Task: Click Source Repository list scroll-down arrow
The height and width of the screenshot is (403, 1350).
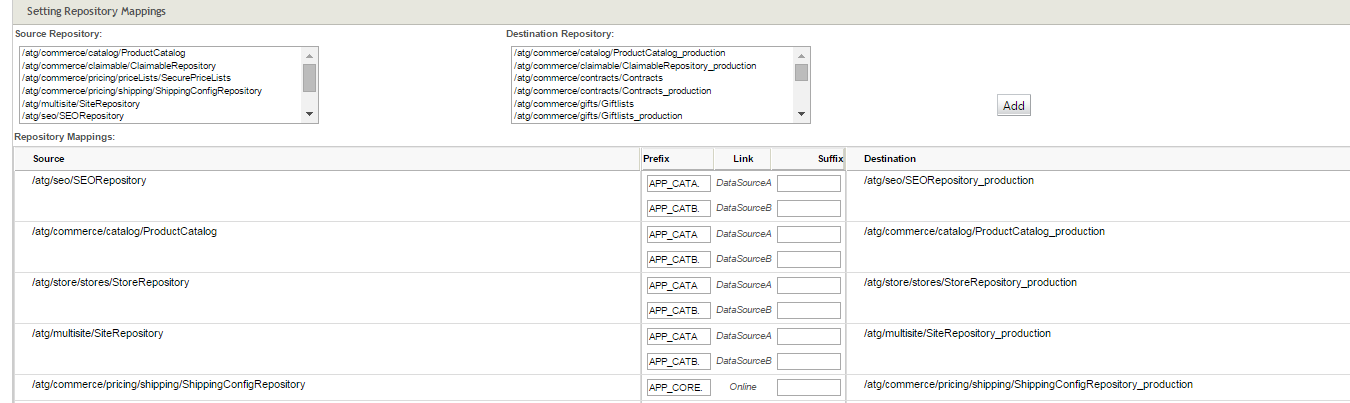Action: click(310, 114)
